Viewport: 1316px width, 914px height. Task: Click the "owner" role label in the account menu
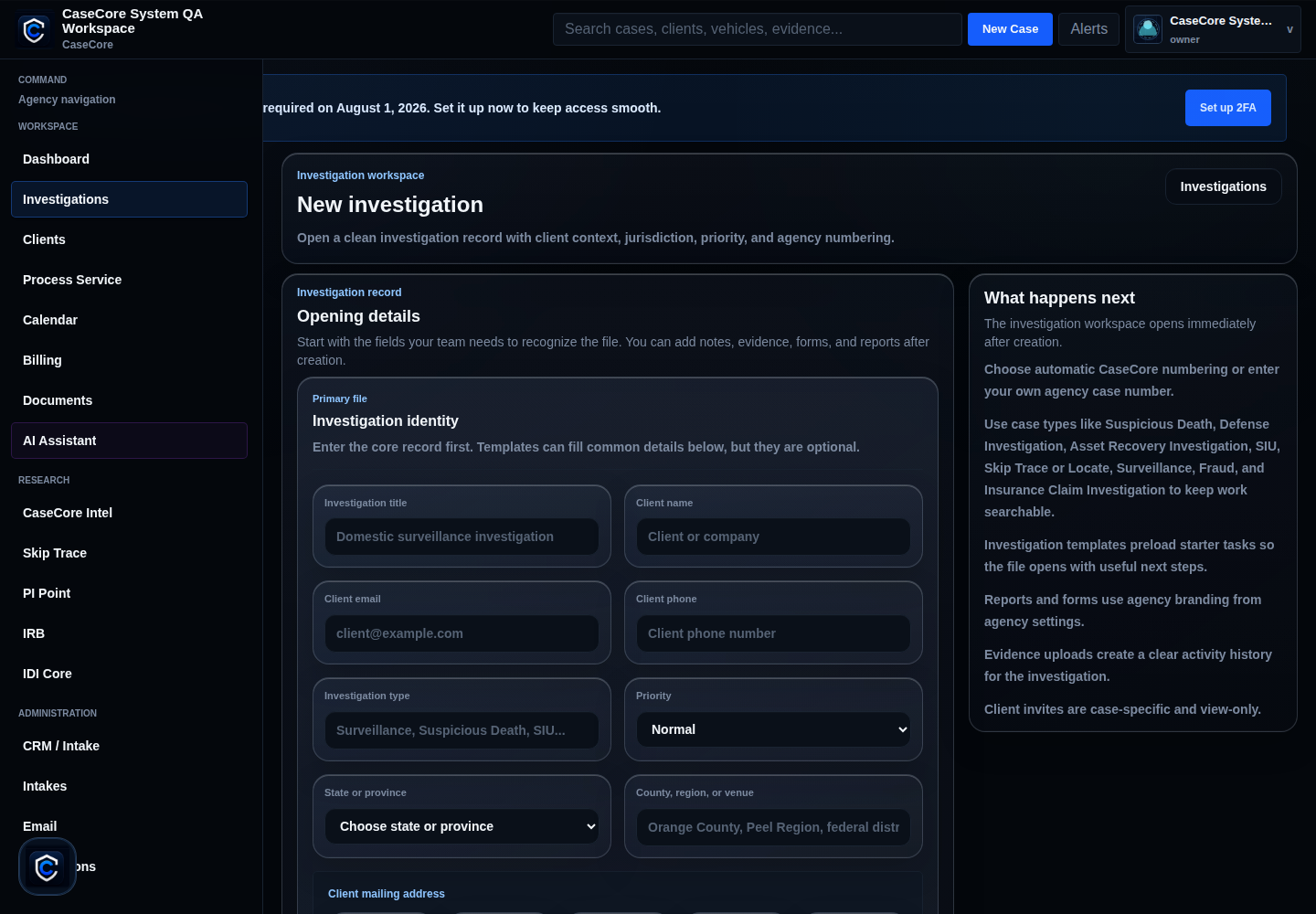1184,40
